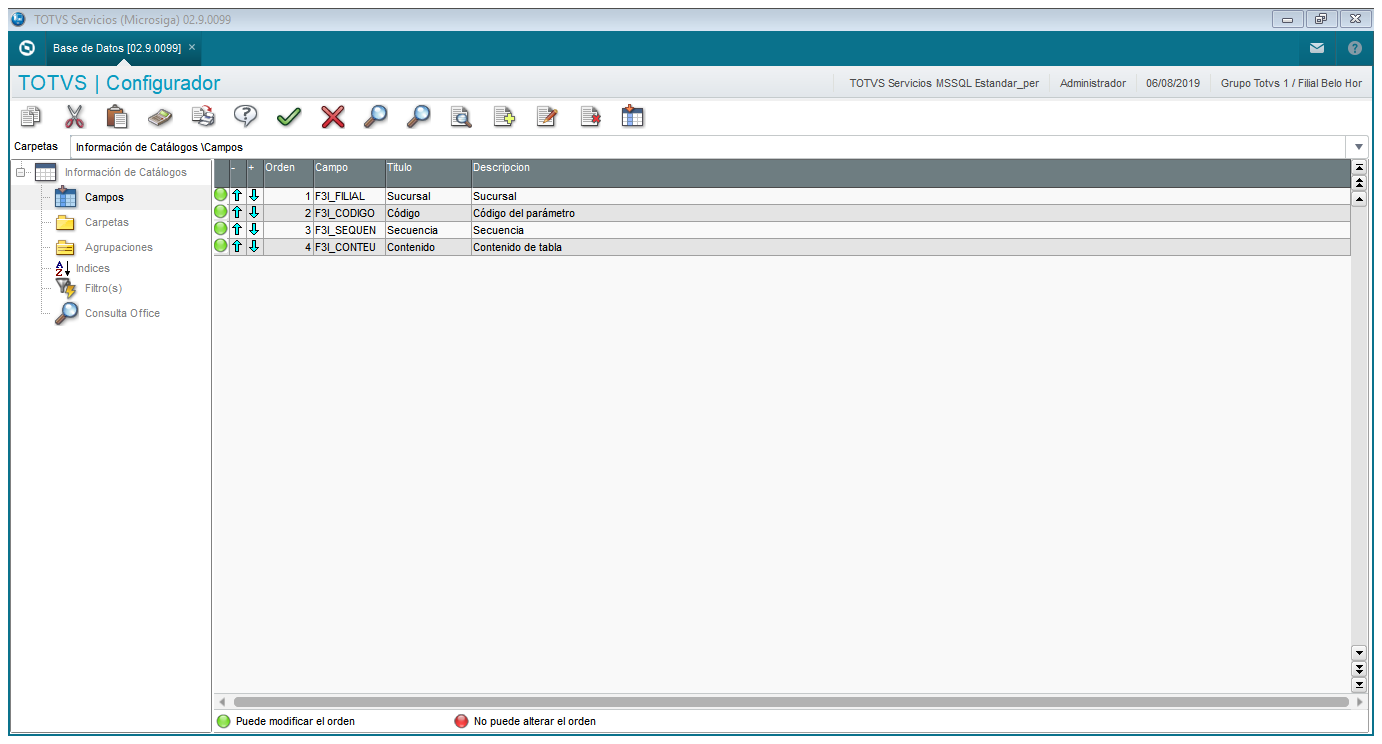Edit record with pencil-document icon
The image size is (1382, 744).
coord(547,116)
